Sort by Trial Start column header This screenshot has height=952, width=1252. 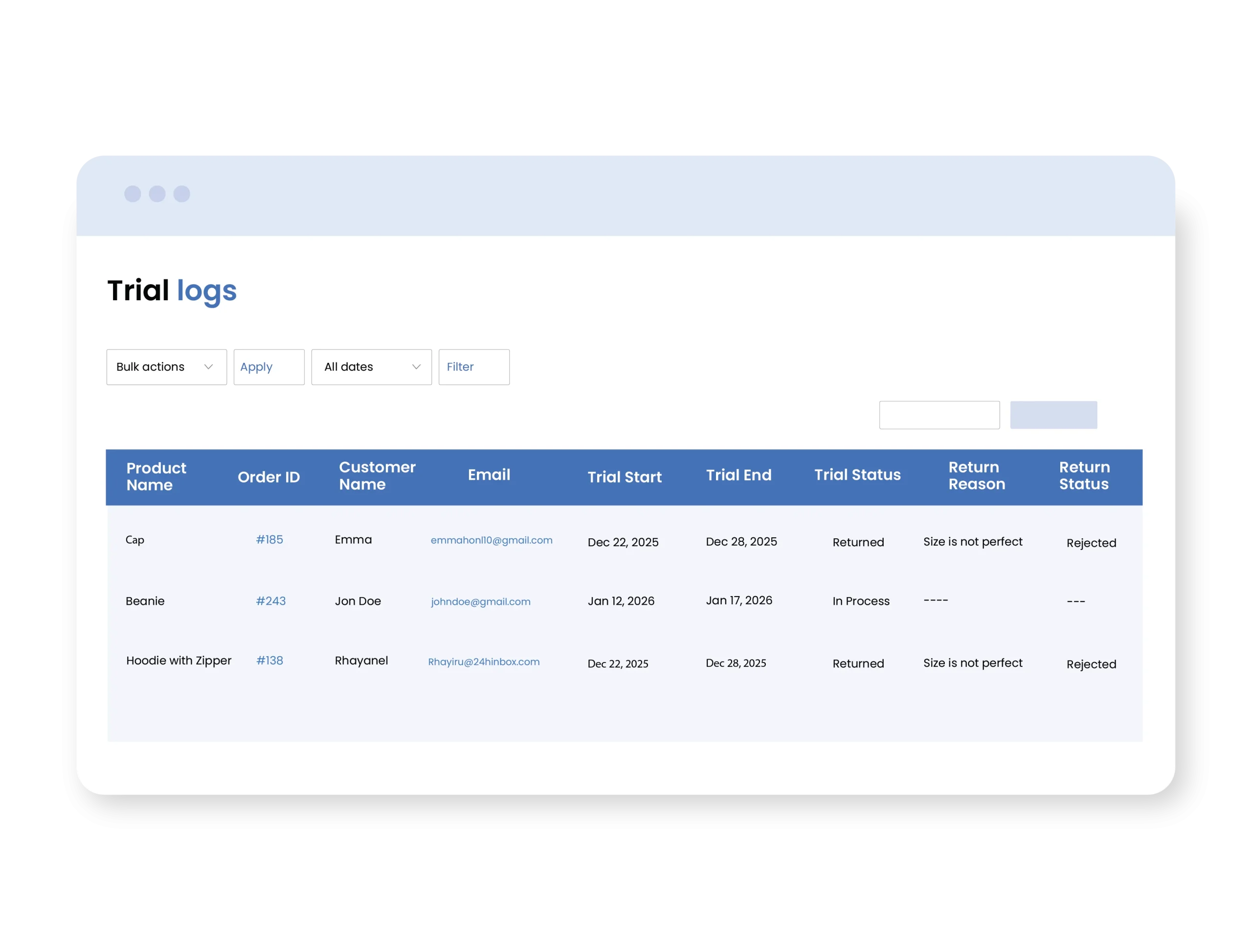624,477
